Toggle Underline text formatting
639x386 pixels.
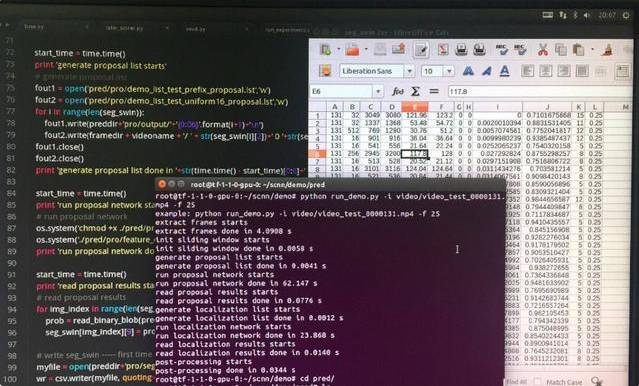[x=505, y=71]
